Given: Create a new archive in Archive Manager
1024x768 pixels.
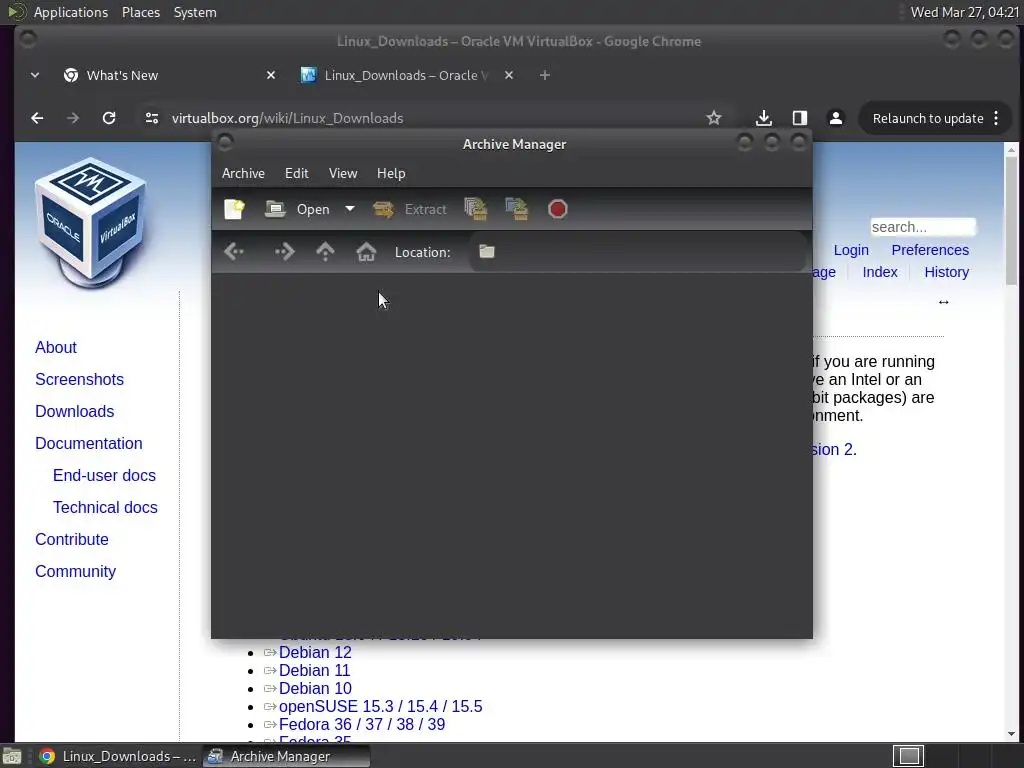Looking at the screenshot, I should pyautogui.click(x=234, y=209).
